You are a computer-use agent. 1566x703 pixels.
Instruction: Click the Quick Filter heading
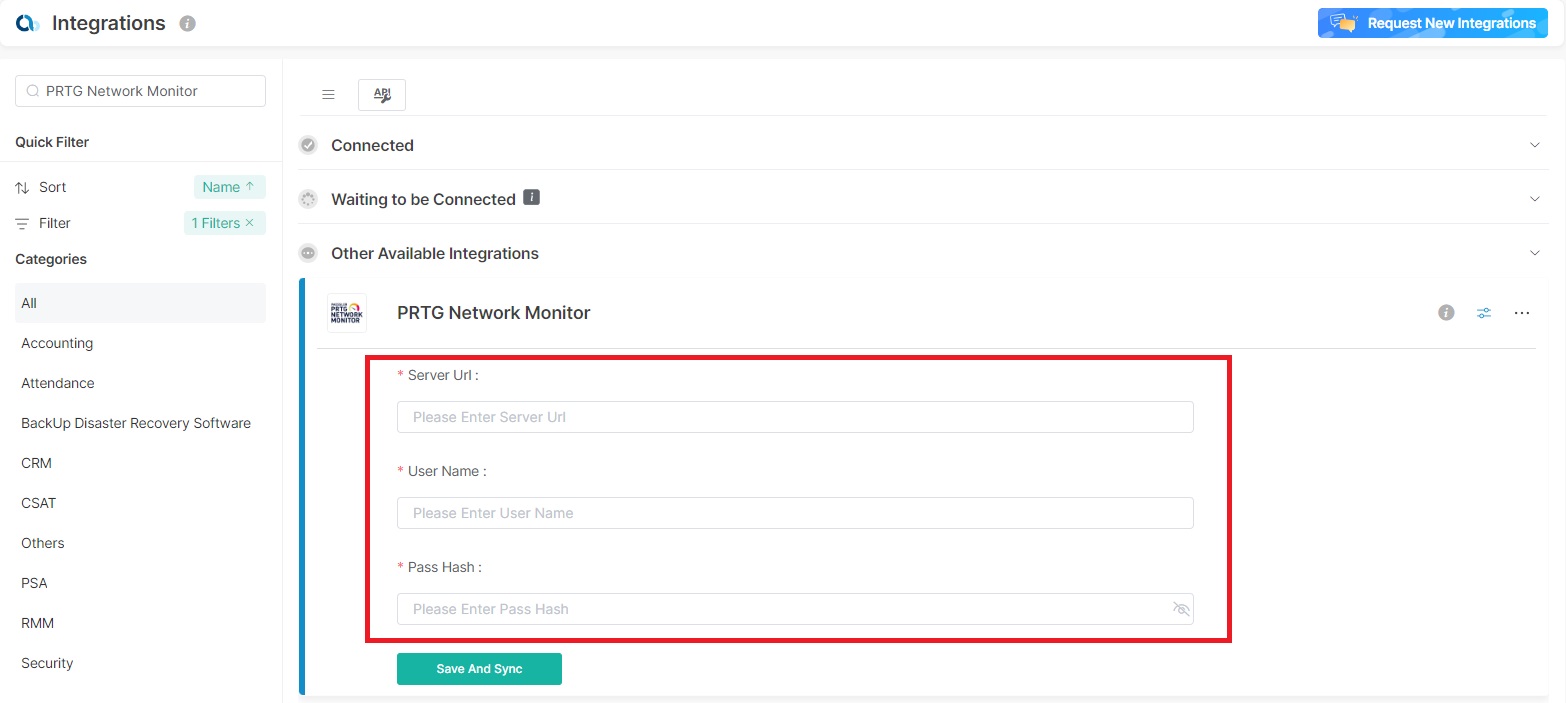click(x=52, y=142)
